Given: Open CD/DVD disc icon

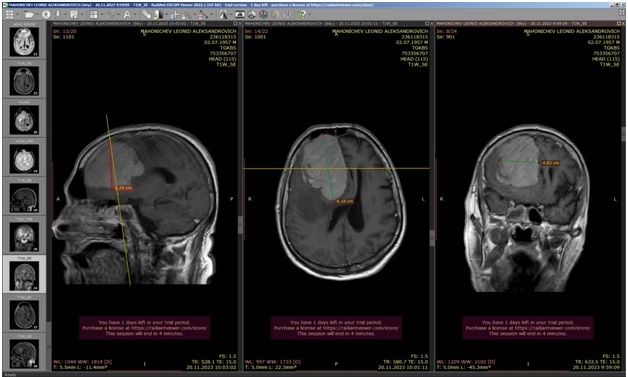Looking at the screenshot, I should point(46,14).
